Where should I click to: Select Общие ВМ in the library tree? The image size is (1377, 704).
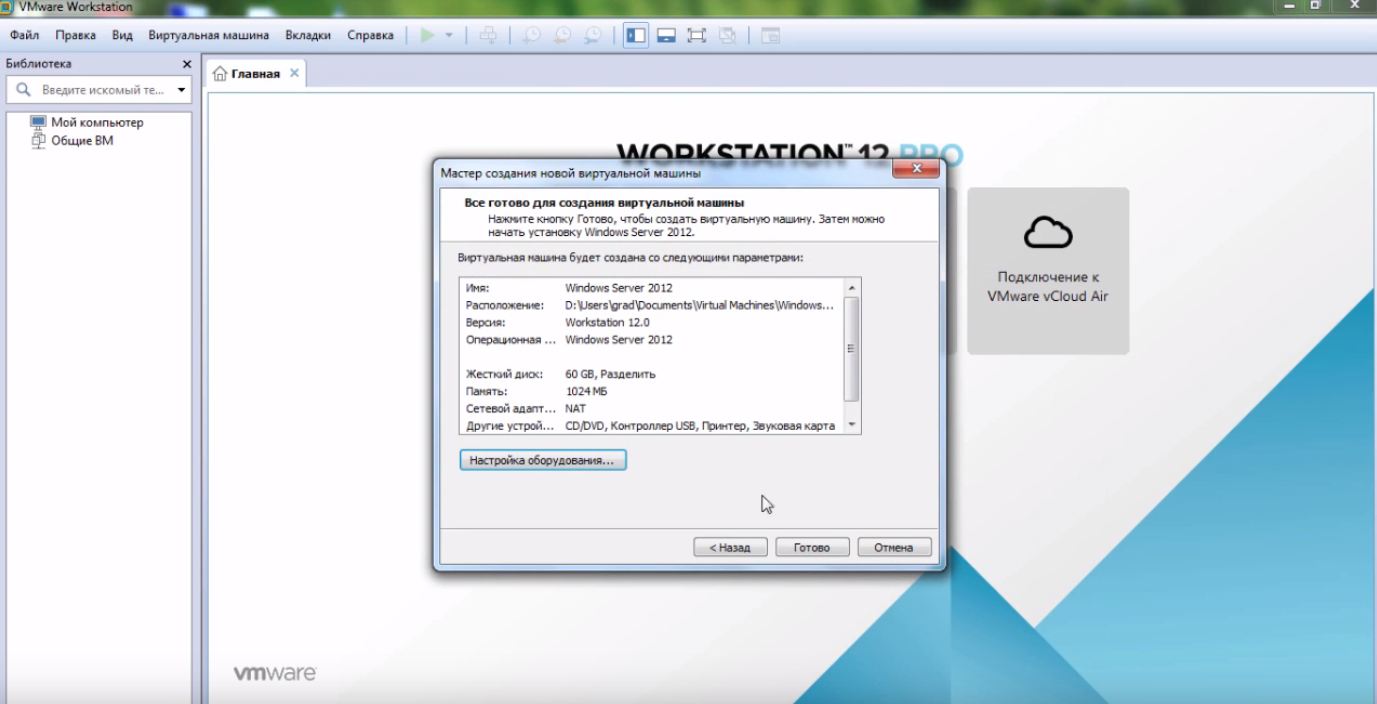click(82, 141)
